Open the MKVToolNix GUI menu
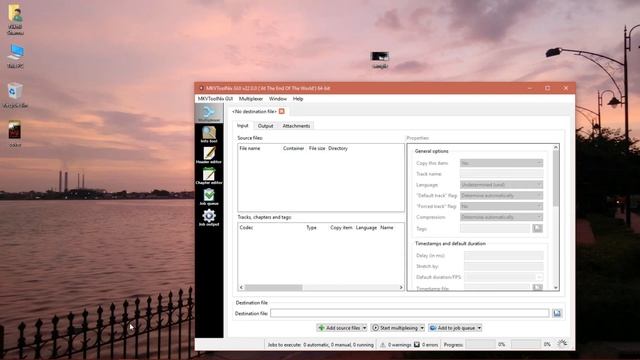Screen dimensions: 640x360 click(x=215, y=99)
